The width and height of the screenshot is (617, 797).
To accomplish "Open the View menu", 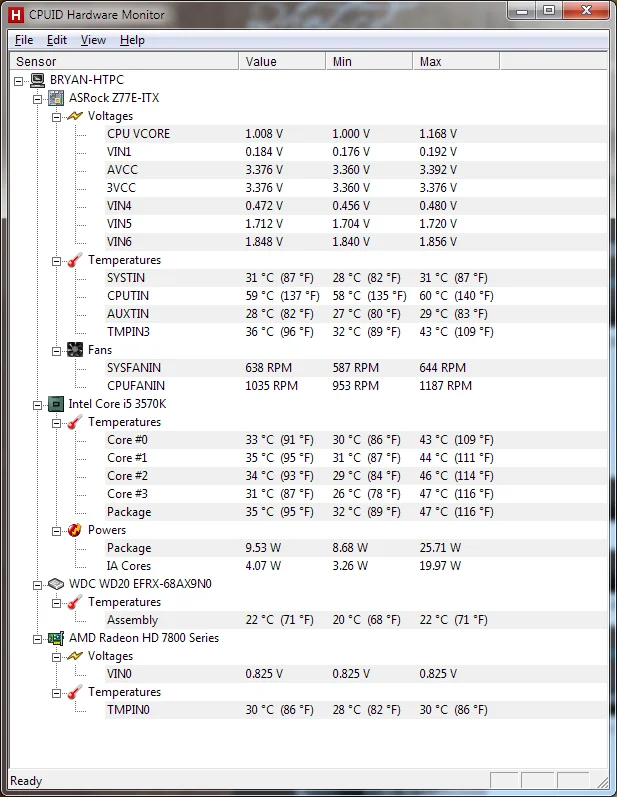I will coord(94,40).
